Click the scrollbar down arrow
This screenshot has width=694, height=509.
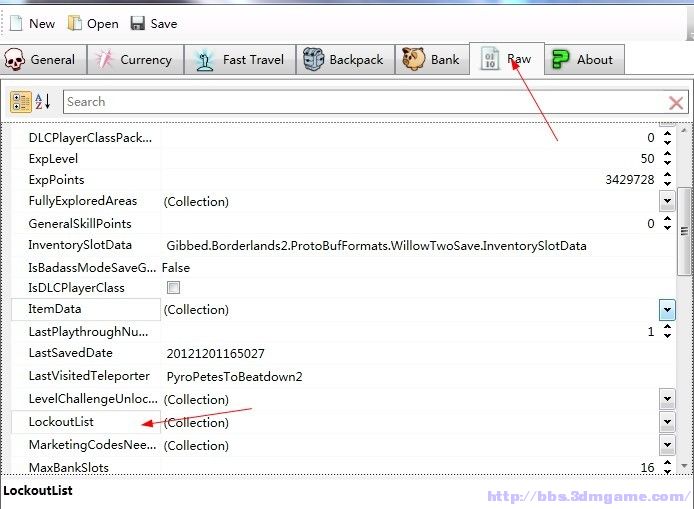click(684, 466)
